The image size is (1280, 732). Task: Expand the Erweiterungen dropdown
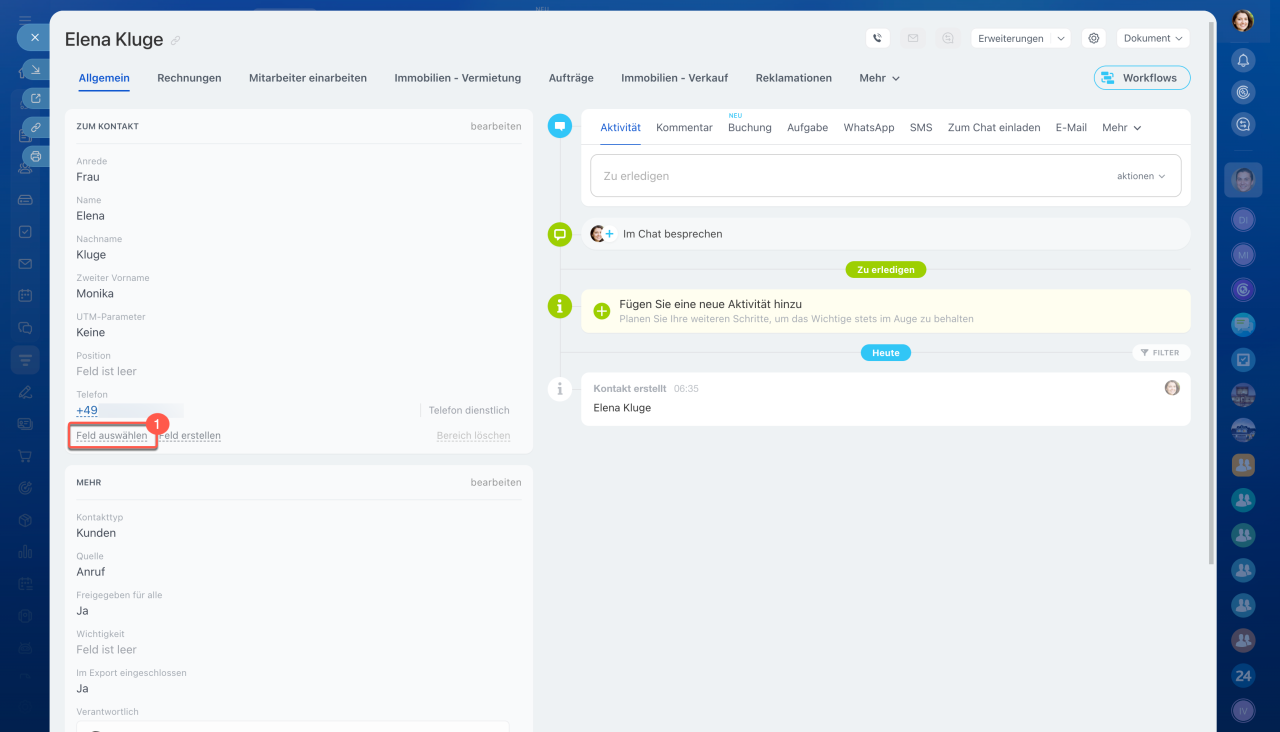(1020, 38)
